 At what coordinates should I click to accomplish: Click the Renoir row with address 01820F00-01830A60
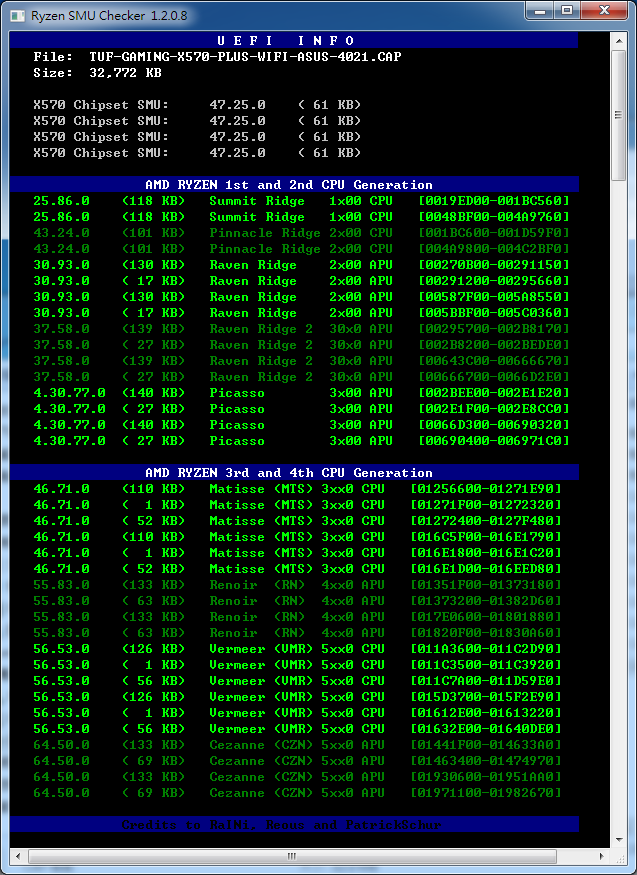click(297, 633)
